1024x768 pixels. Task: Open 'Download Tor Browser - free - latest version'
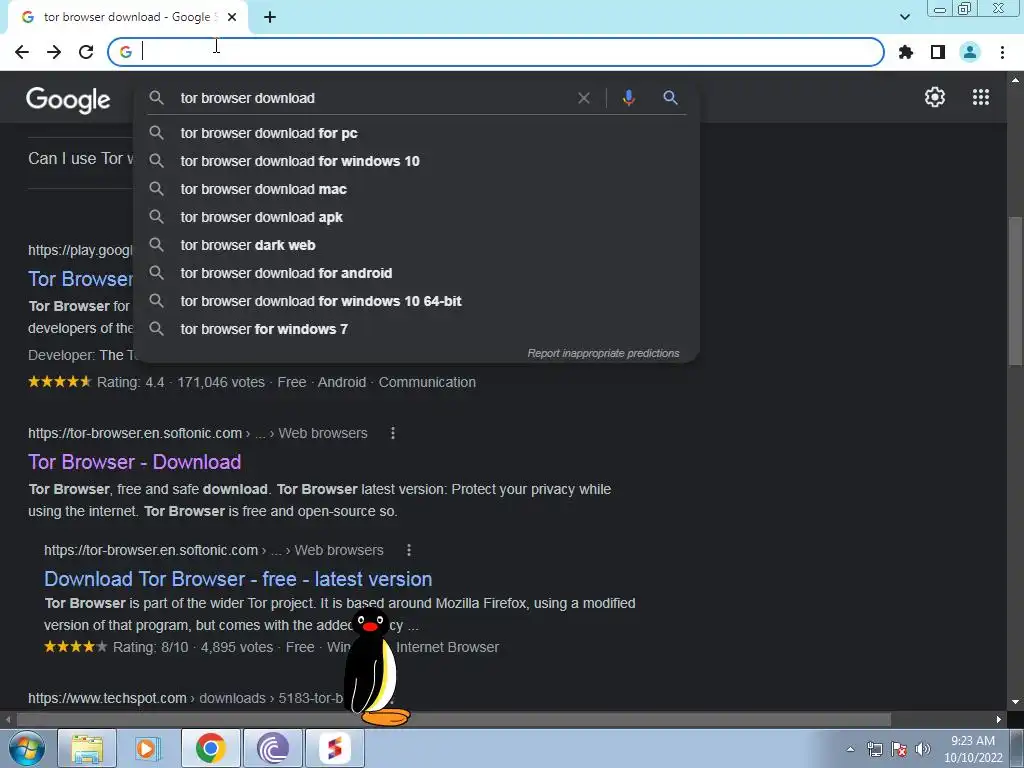click(238, 579)
